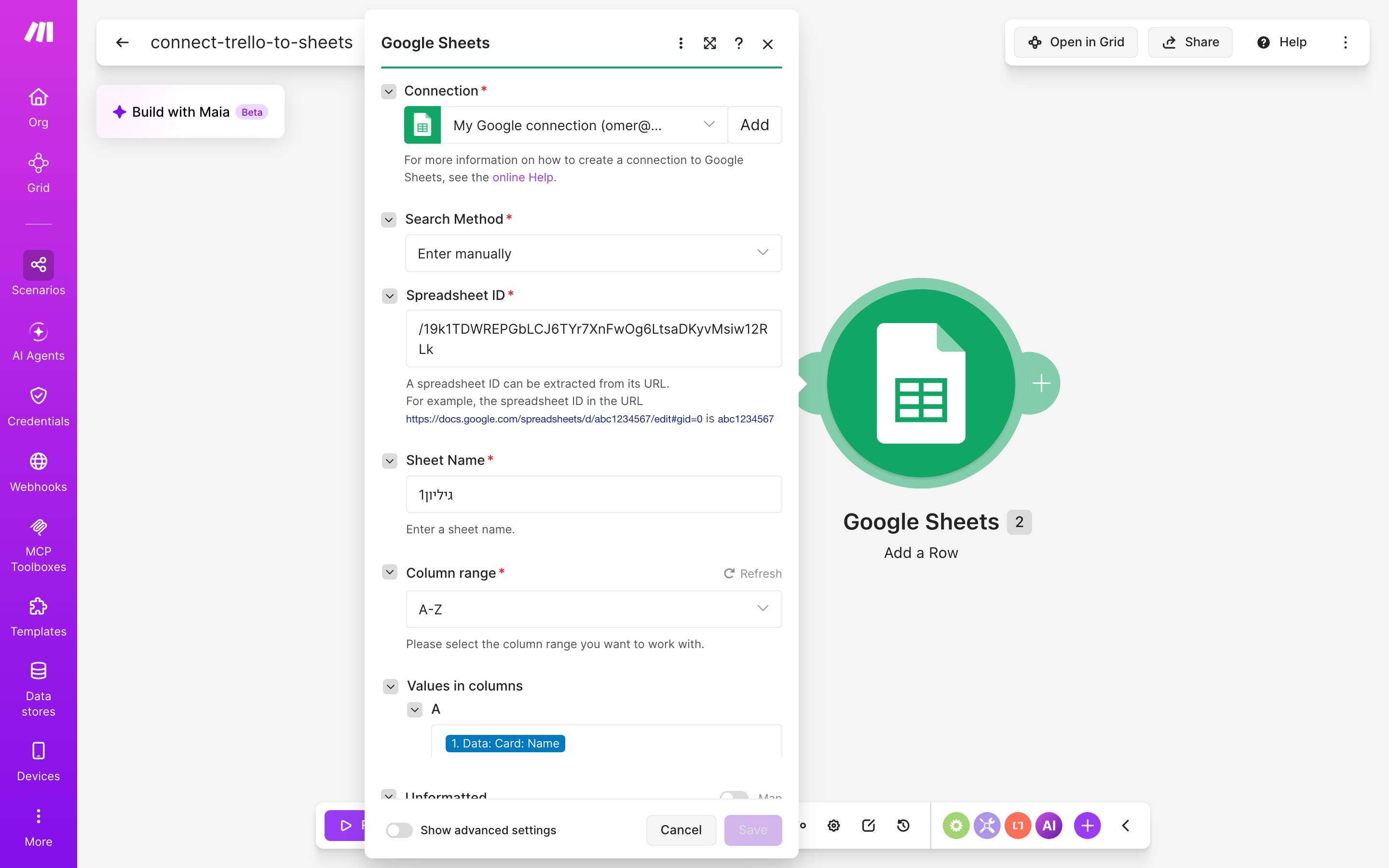1389x868 pixels.
Task: Open Devices section
Action: (39, 762)
